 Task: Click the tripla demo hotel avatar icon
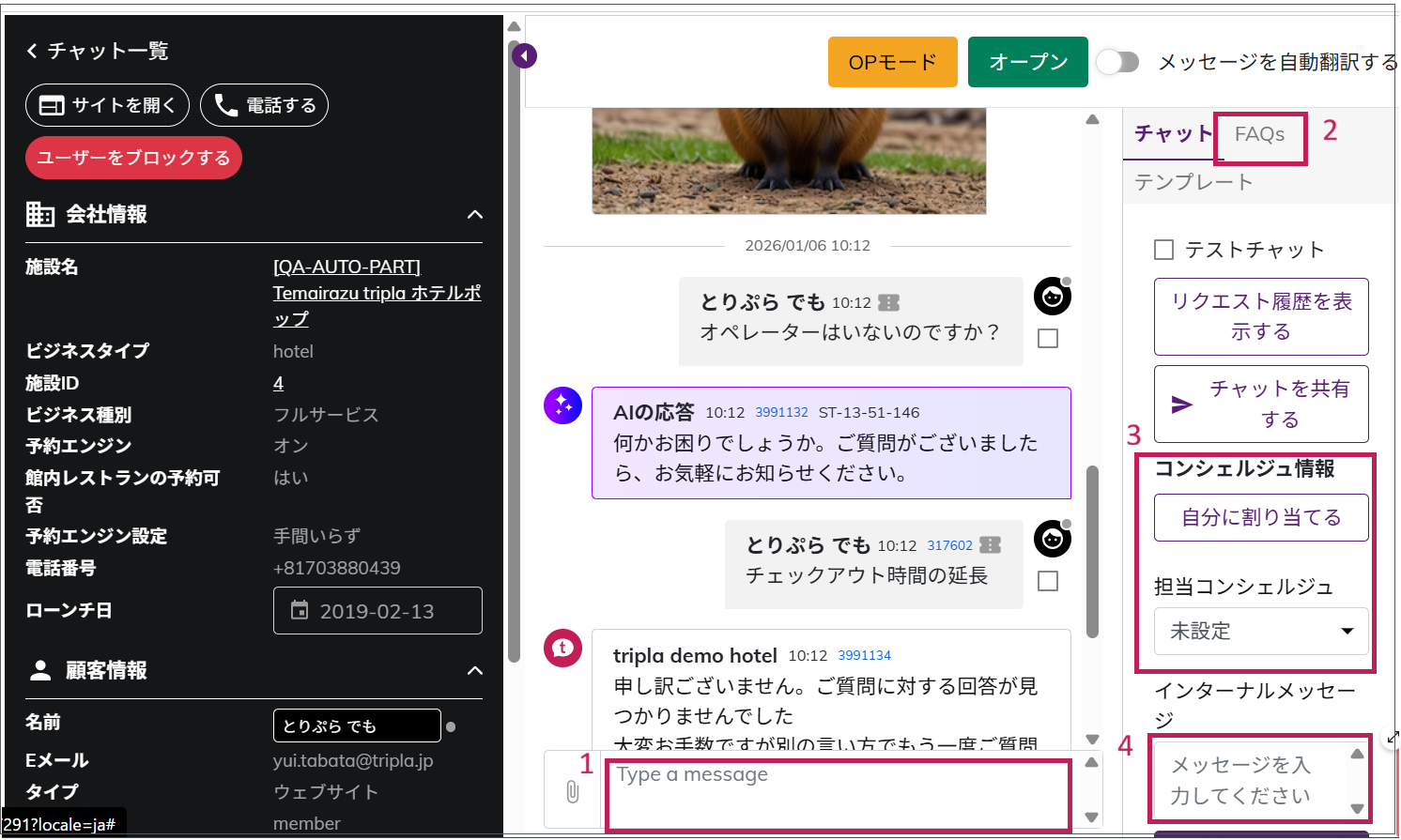point(562,648)
